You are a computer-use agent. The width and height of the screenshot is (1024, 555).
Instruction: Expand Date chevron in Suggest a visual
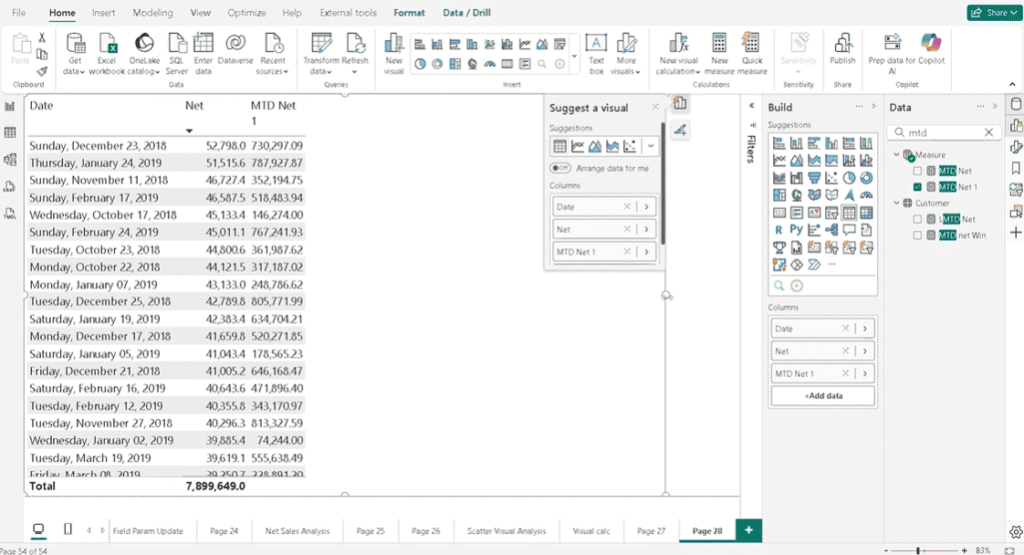647,207
